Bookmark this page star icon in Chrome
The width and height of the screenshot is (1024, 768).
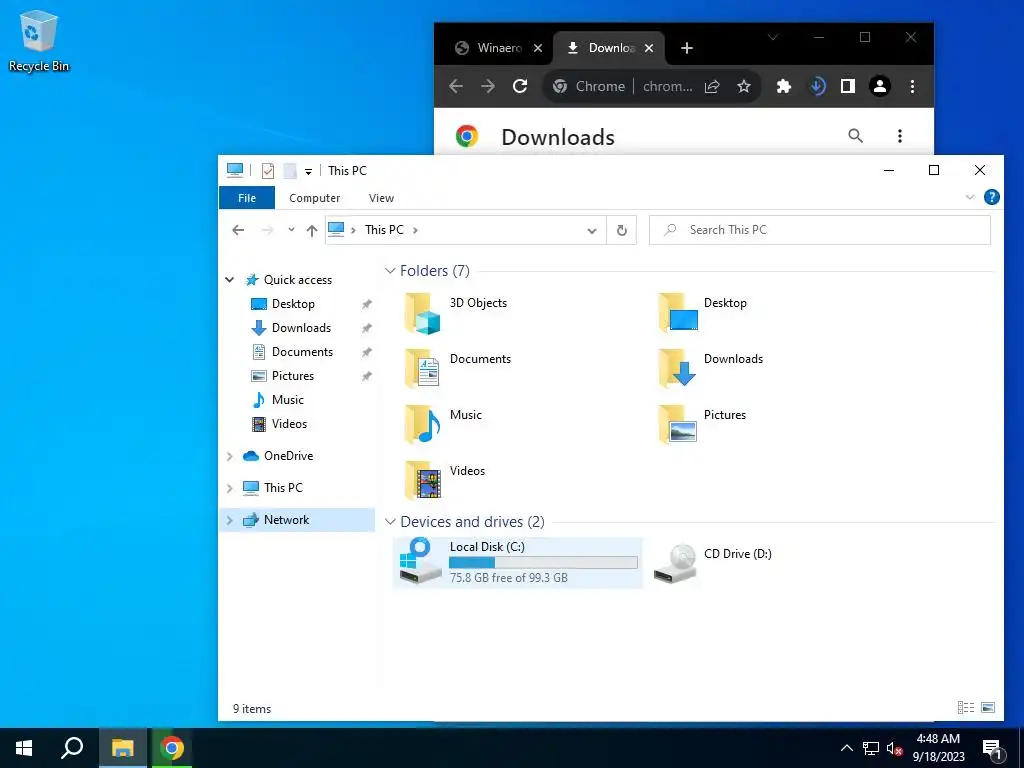744,86
